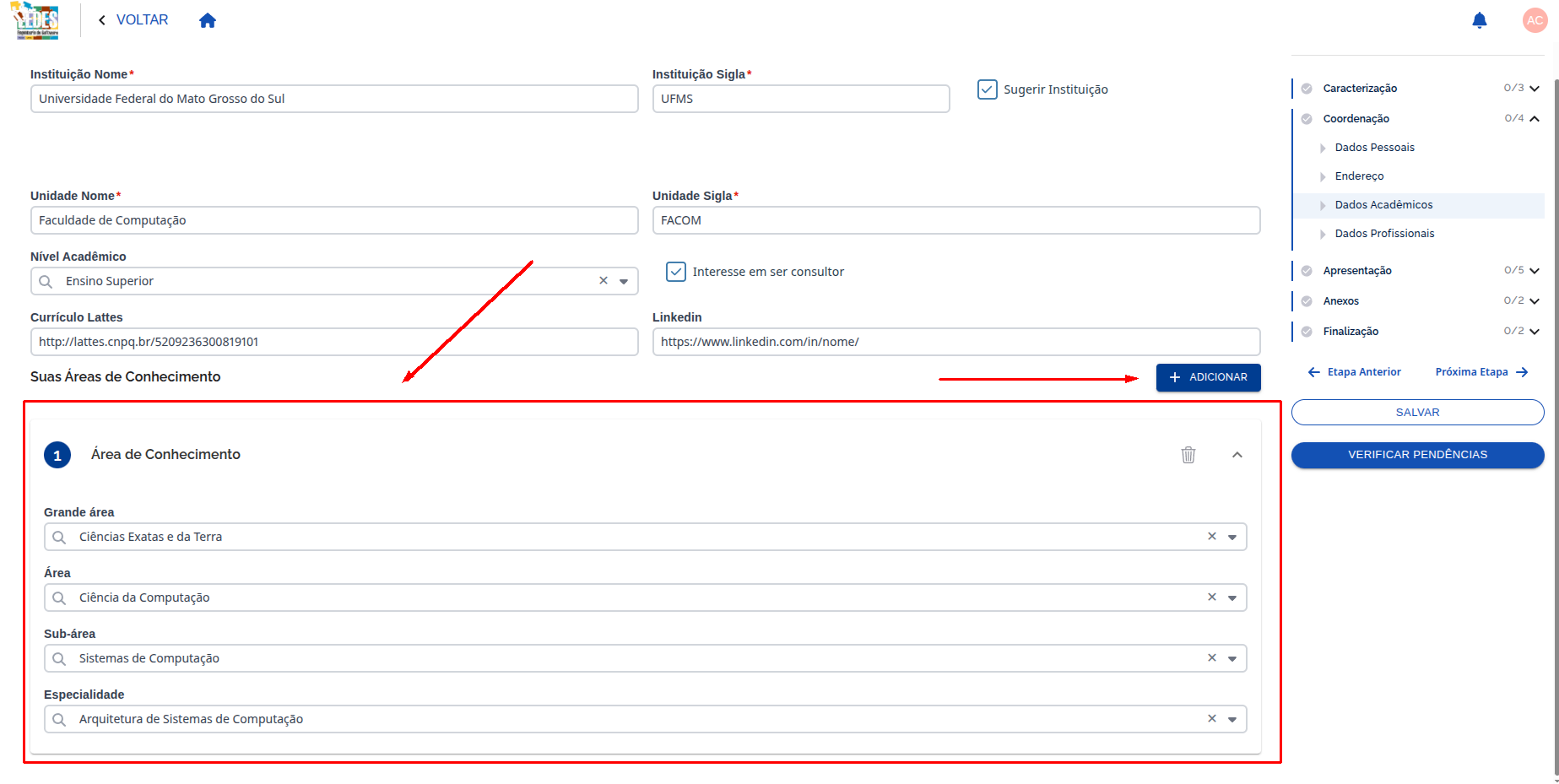This screenshot has width=1559, height=784.
Task: Click the Coordenação status check icon
Action: [x=1307, y=119]
